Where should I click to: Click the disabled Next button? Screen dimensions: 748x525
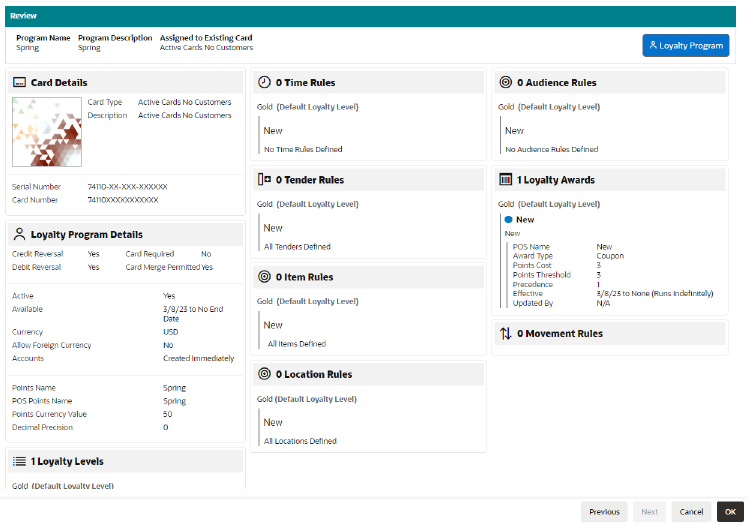(649, 512)
